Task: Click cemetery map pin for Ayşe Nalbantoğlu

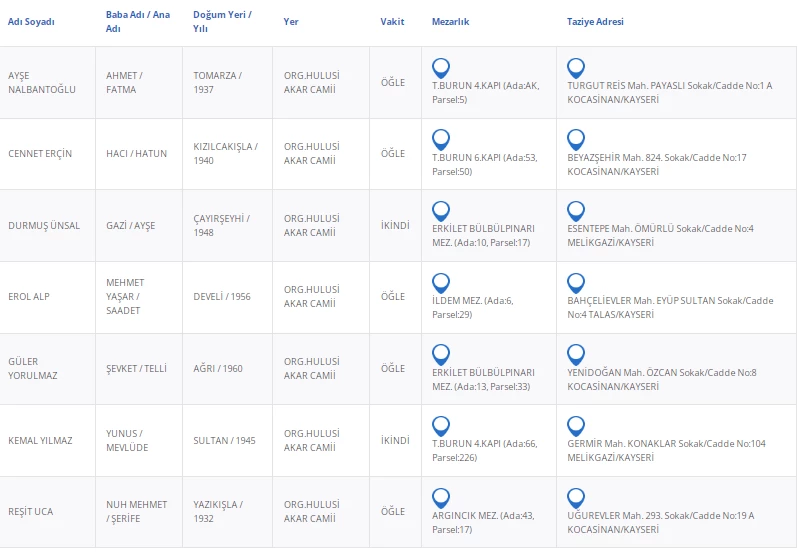Action: [x=441, y=68]
